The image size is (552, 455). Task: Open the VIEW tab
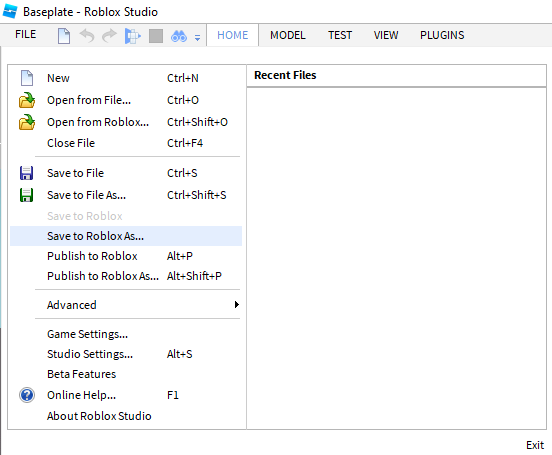pyautogui.click(x=386, y=35)
